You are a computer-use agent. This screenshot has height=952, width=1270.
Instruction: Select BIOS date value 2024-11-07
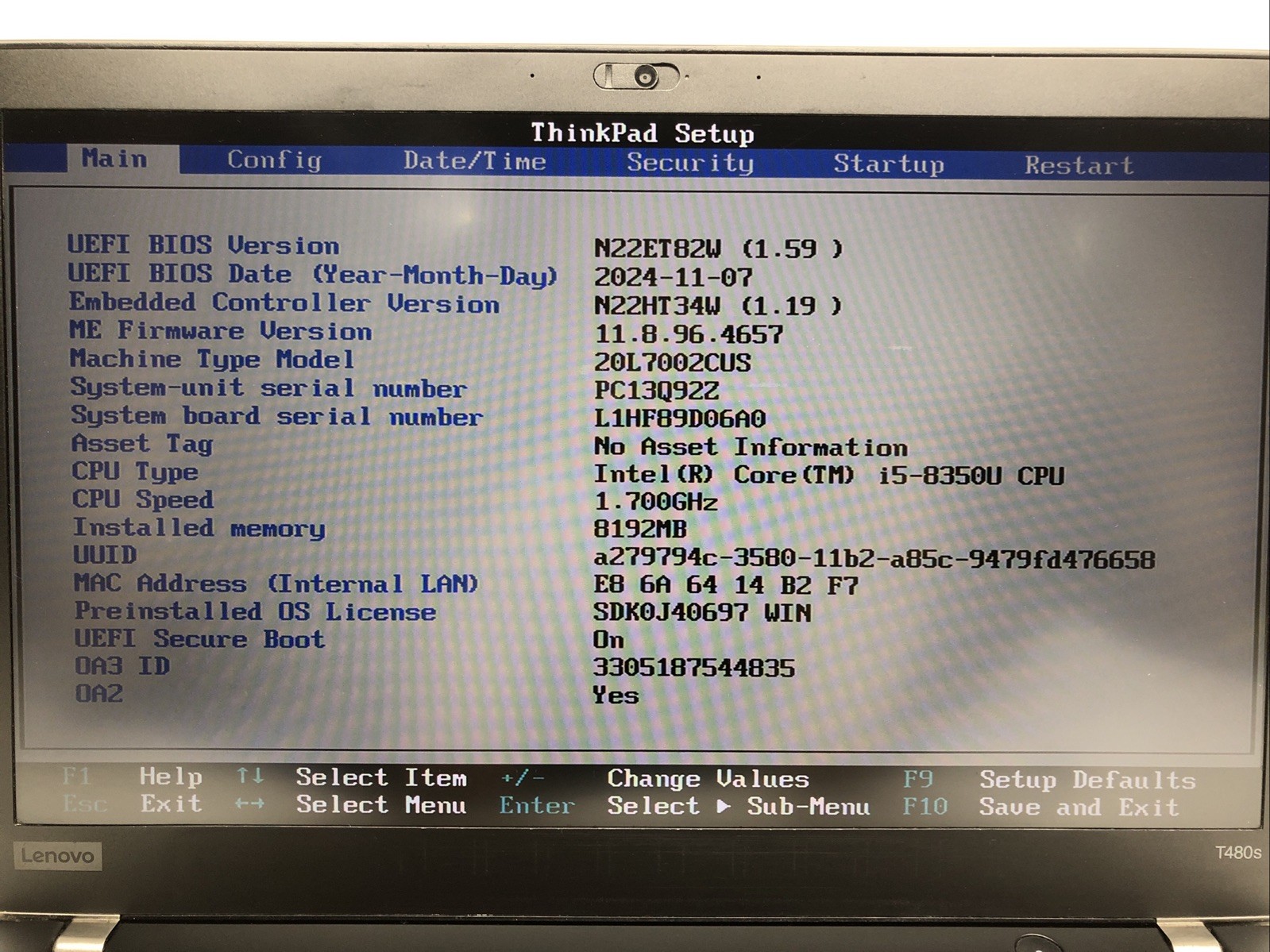673,277
